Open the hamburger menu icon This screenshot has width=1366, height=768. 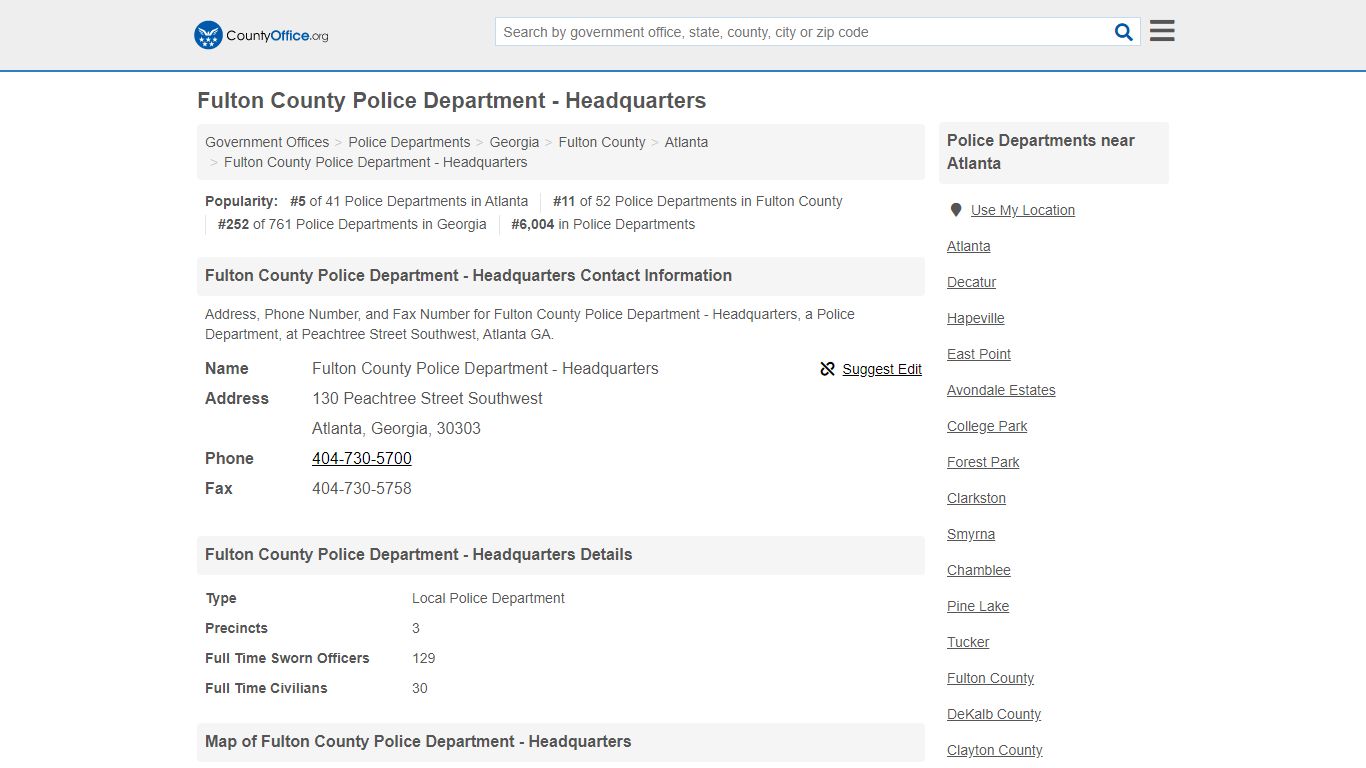pos(1162,31)
